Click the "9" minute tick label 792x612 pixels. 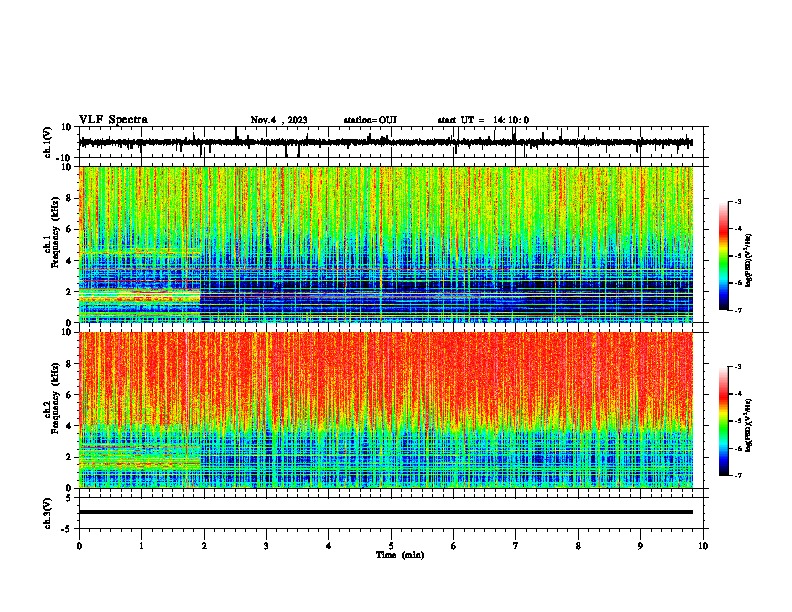[640, 546]
